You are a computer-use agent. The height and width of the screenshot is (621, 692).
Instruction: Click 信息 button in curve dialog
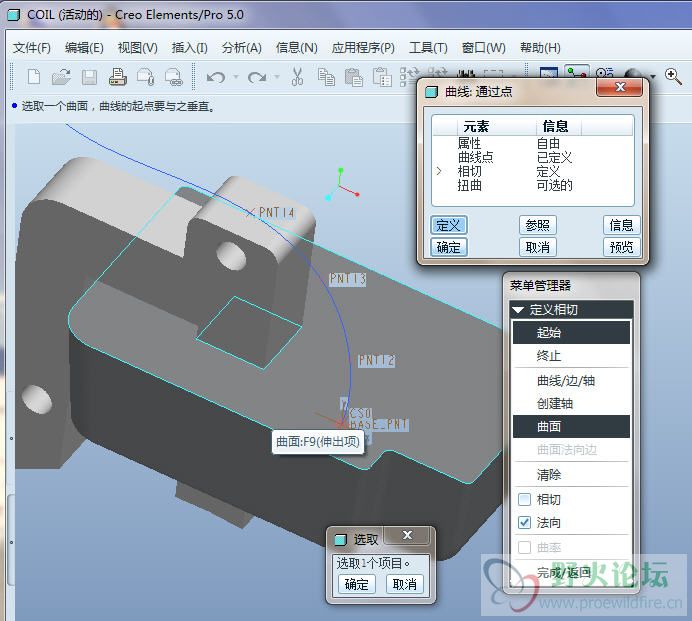coord(621,226)
